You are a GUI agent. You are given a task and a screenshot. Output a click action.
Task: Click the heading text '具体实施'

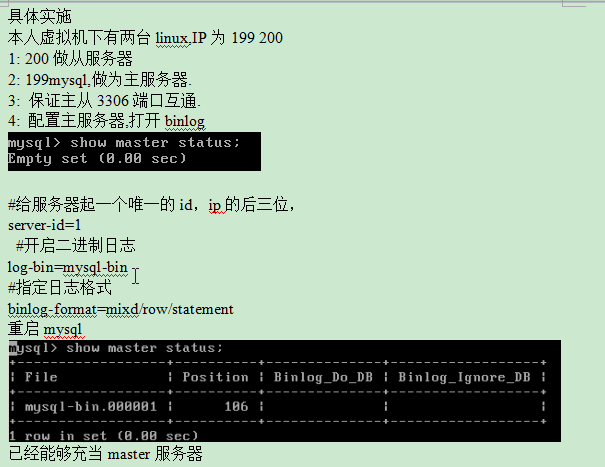pyautogui.click(x=40, y=17)
